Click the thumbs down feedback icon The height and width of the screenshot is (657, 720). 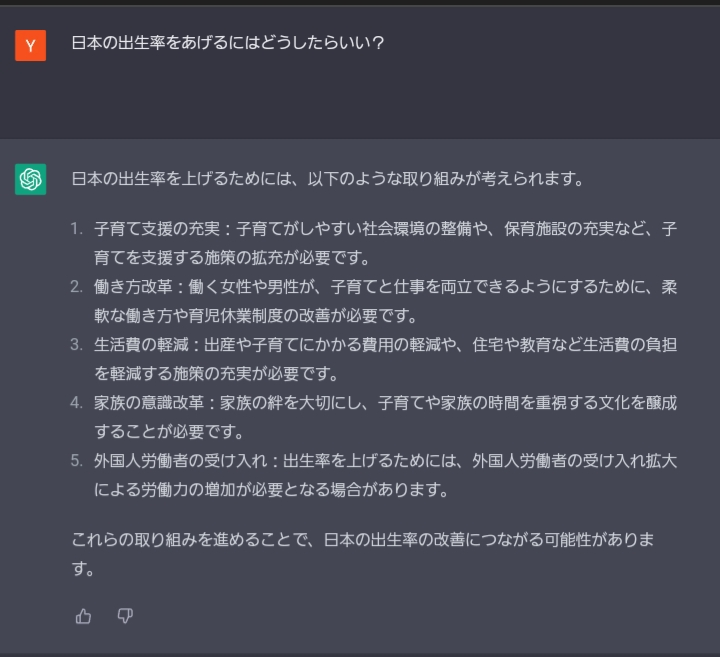[x=125, y=616]
